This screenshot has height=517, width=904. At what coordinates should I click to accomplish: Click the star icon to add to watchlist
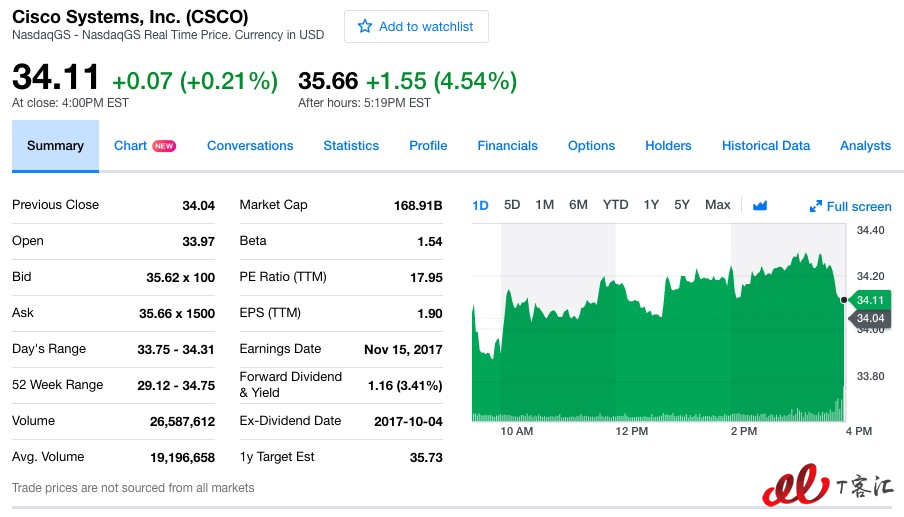[364, 27]
